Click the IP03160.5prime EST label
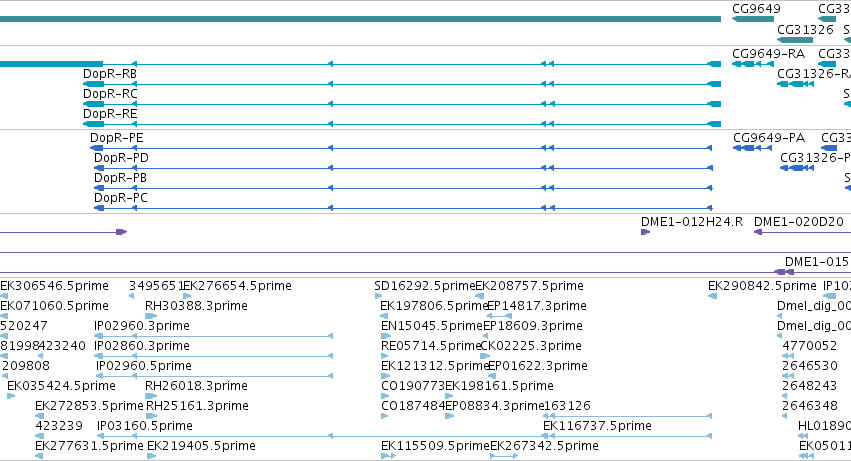The image size is (851, 461). click(x=145, y=427)
